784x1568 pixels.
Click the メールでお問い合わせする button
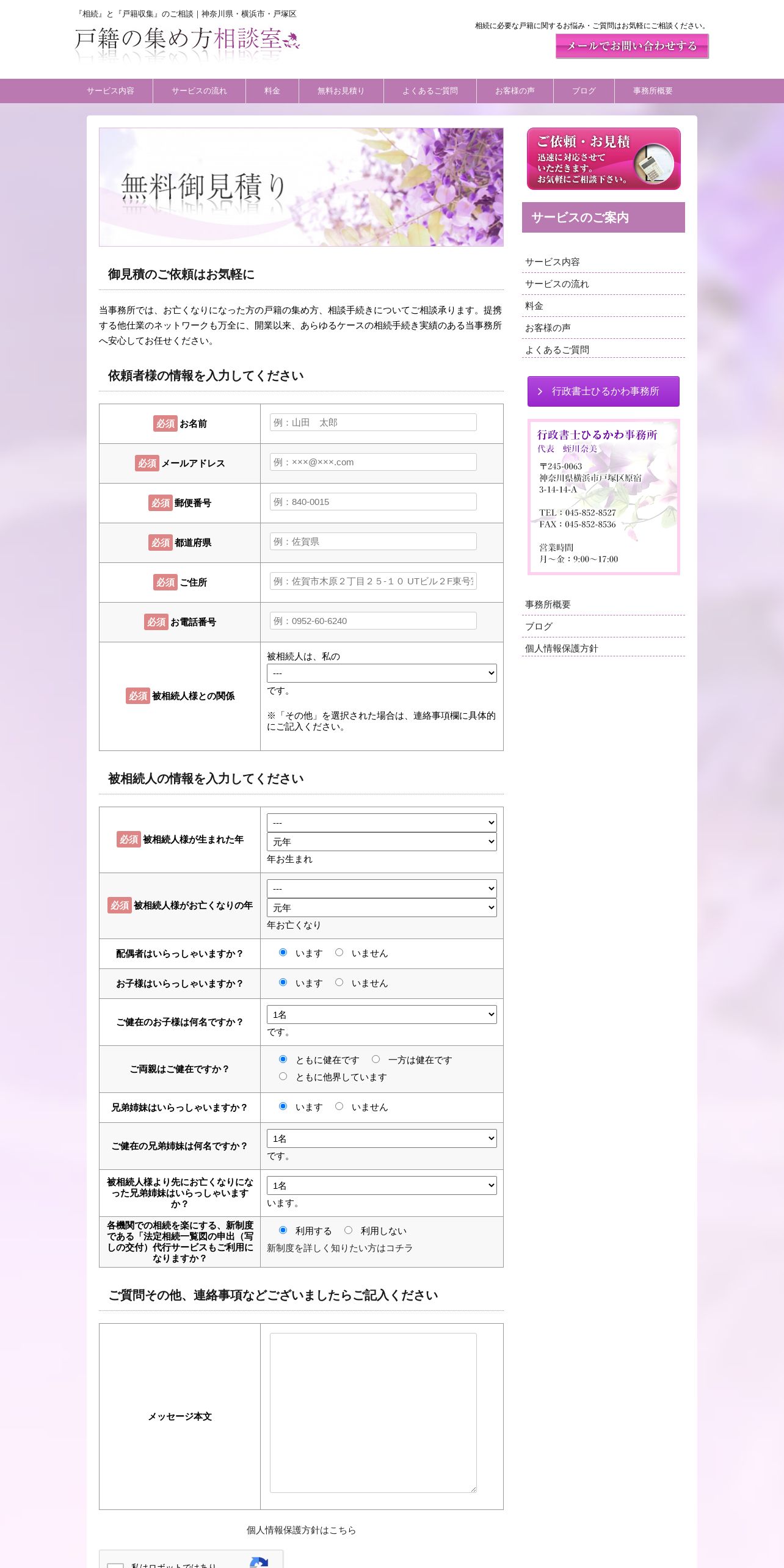point(632,46)
